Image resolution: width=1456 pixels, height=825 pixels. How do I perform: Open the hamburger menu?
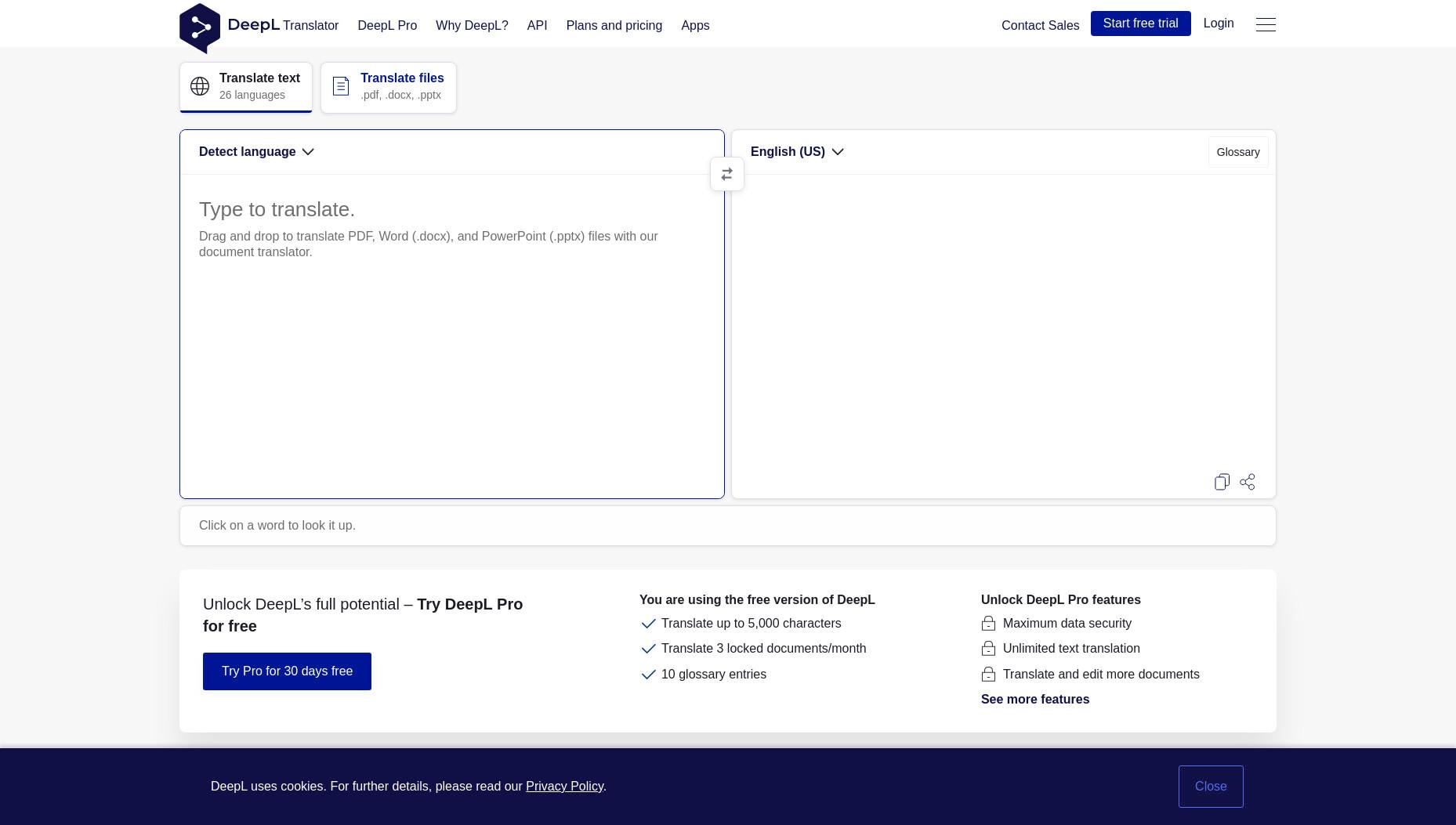[x=1266, y=24]
